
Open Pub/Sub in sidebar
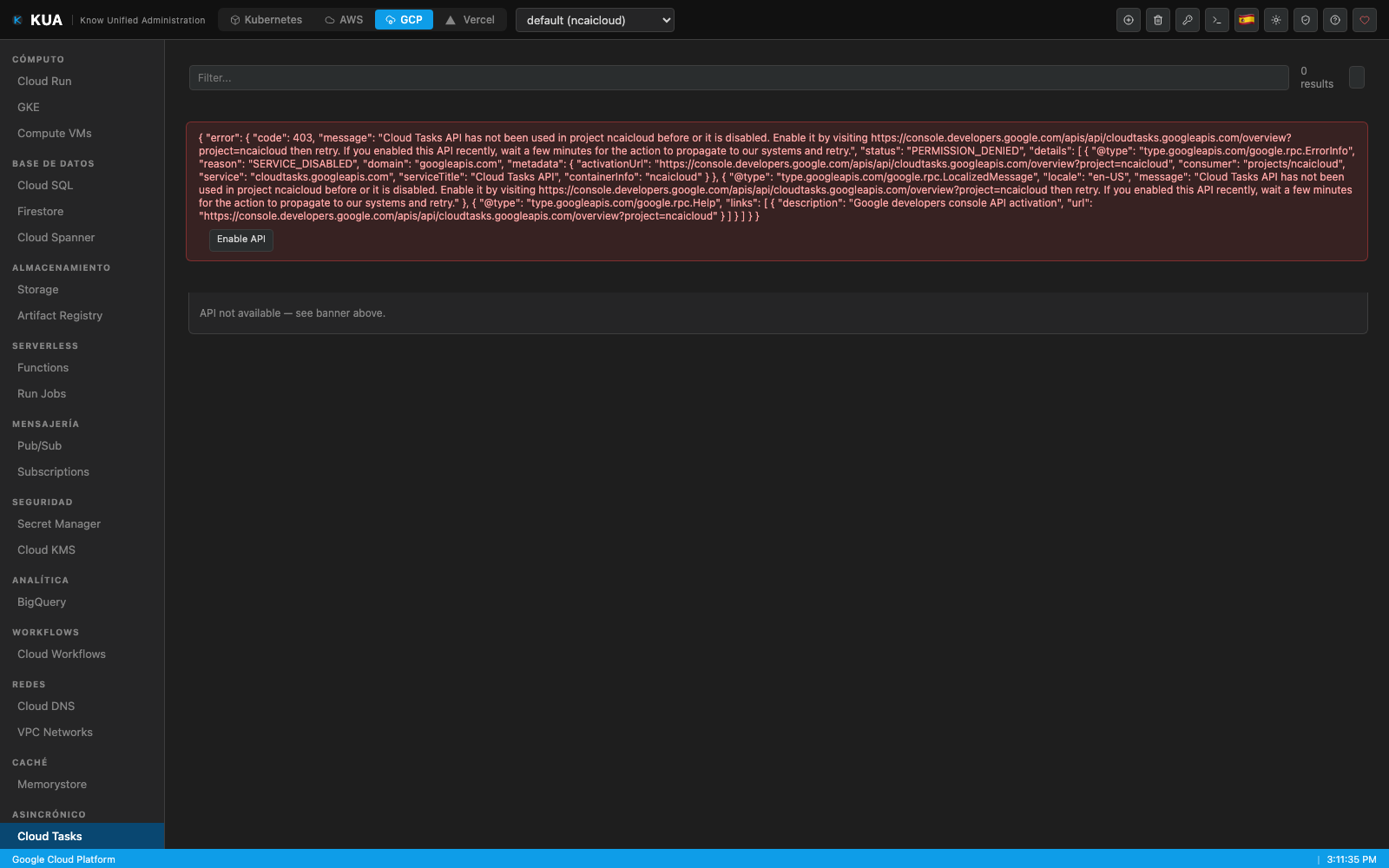(x=82, y=446)
